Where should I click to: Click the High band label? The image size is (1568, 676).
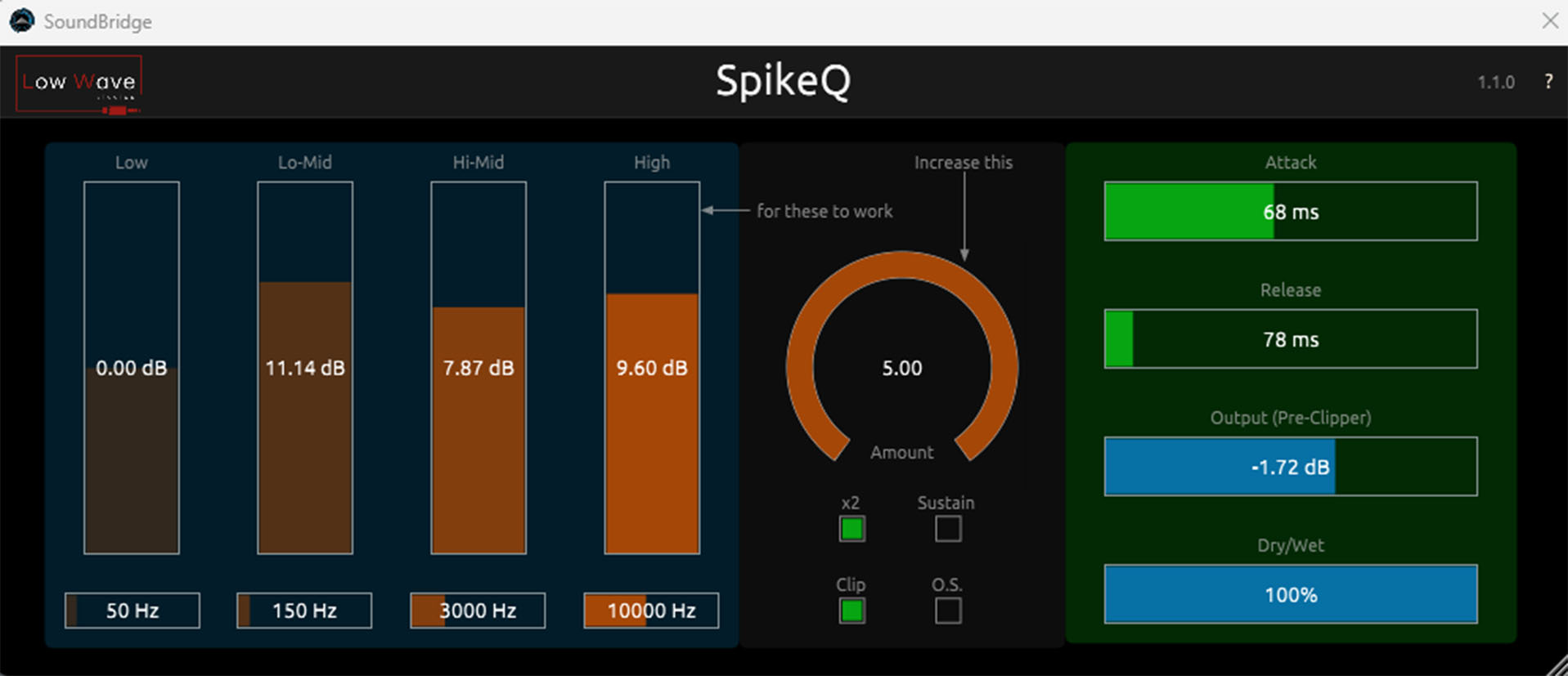(652, 163)
